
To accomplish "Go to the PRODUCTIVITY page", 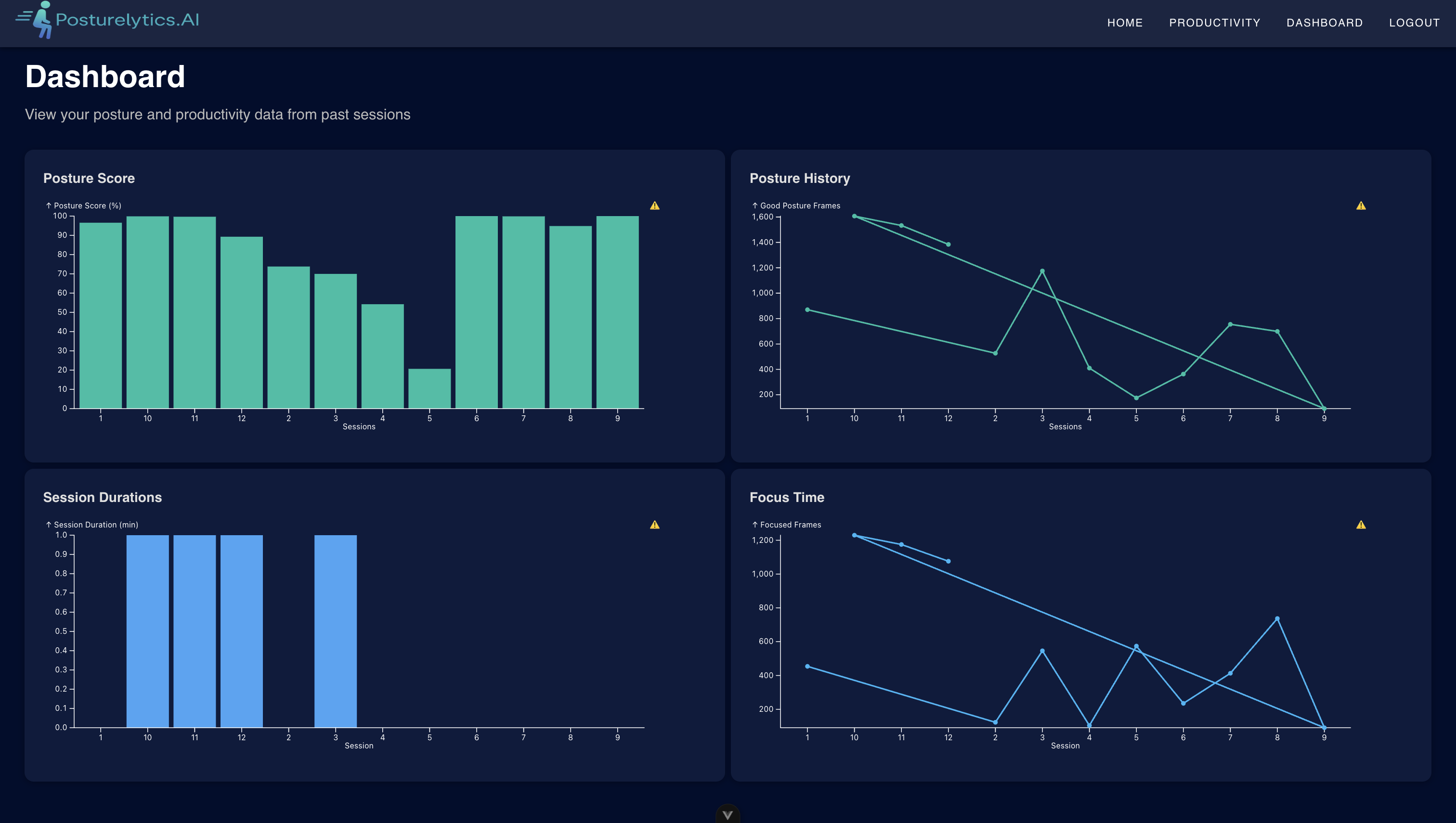I will (x=1215, y=23).
